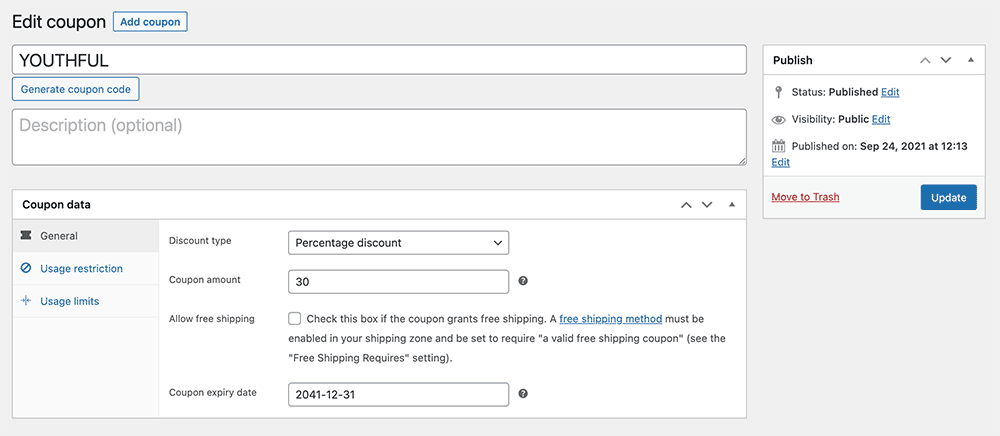Click the help icon beside Coupon expiry date
Image resolution: width=1000 pixels, height=436 pixels.
523,394
